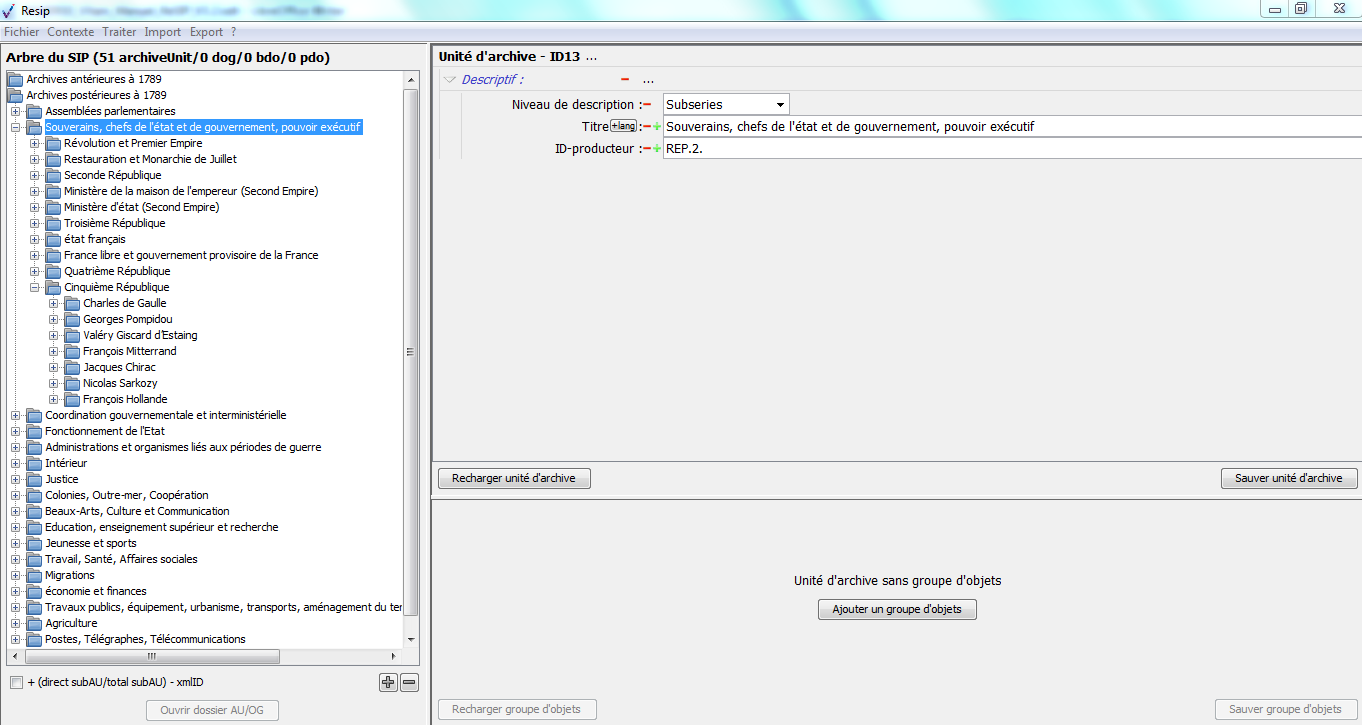Click the collapse-all minus button under tree

coord(409,683)
